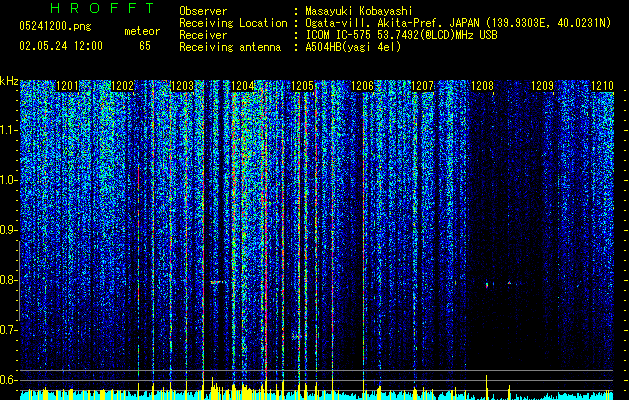Click the 1207 time marker
629x400 pixels.
423,86
